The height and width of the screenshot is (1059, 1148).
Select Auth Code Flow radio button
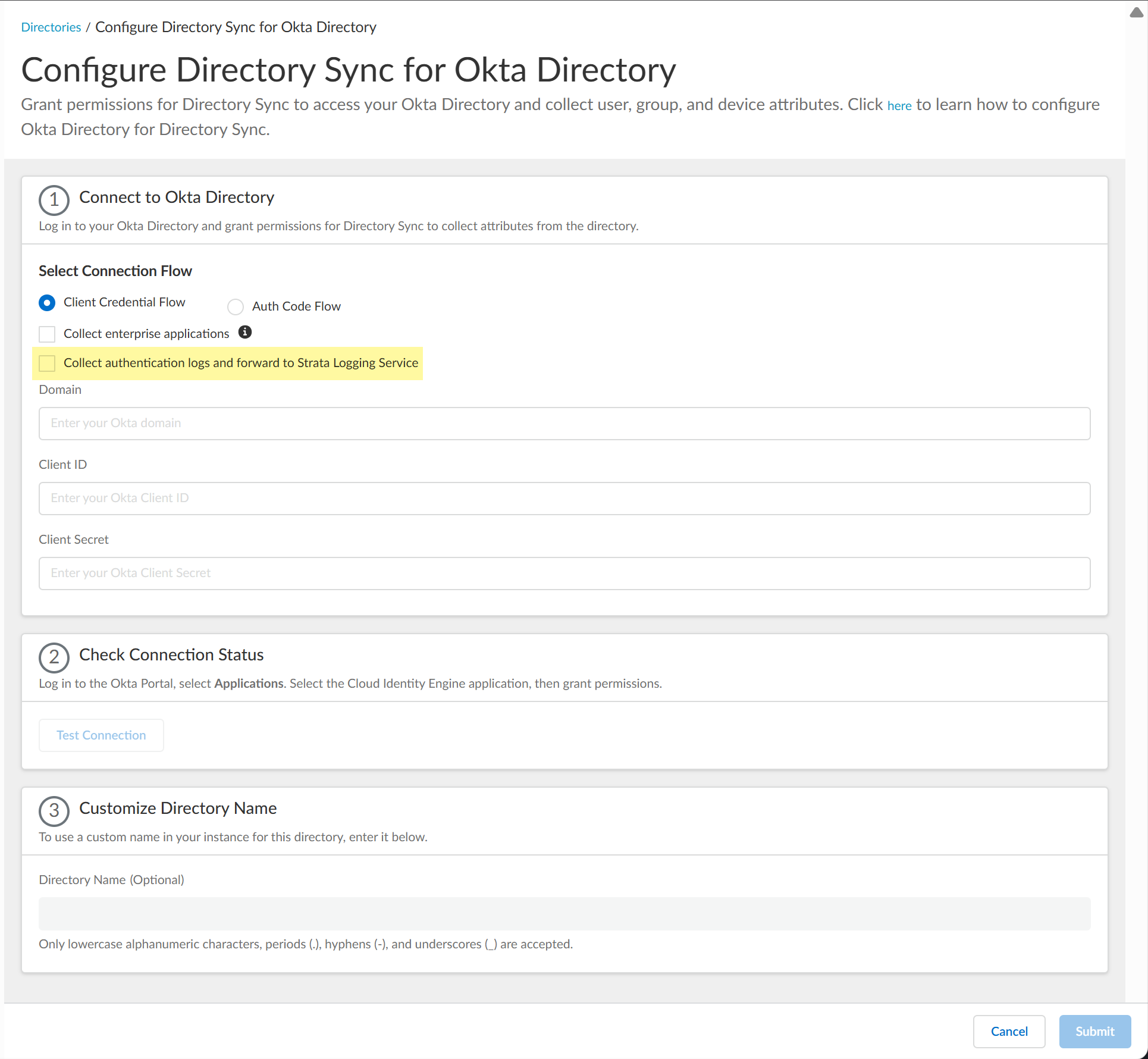(x=236, y=306)
